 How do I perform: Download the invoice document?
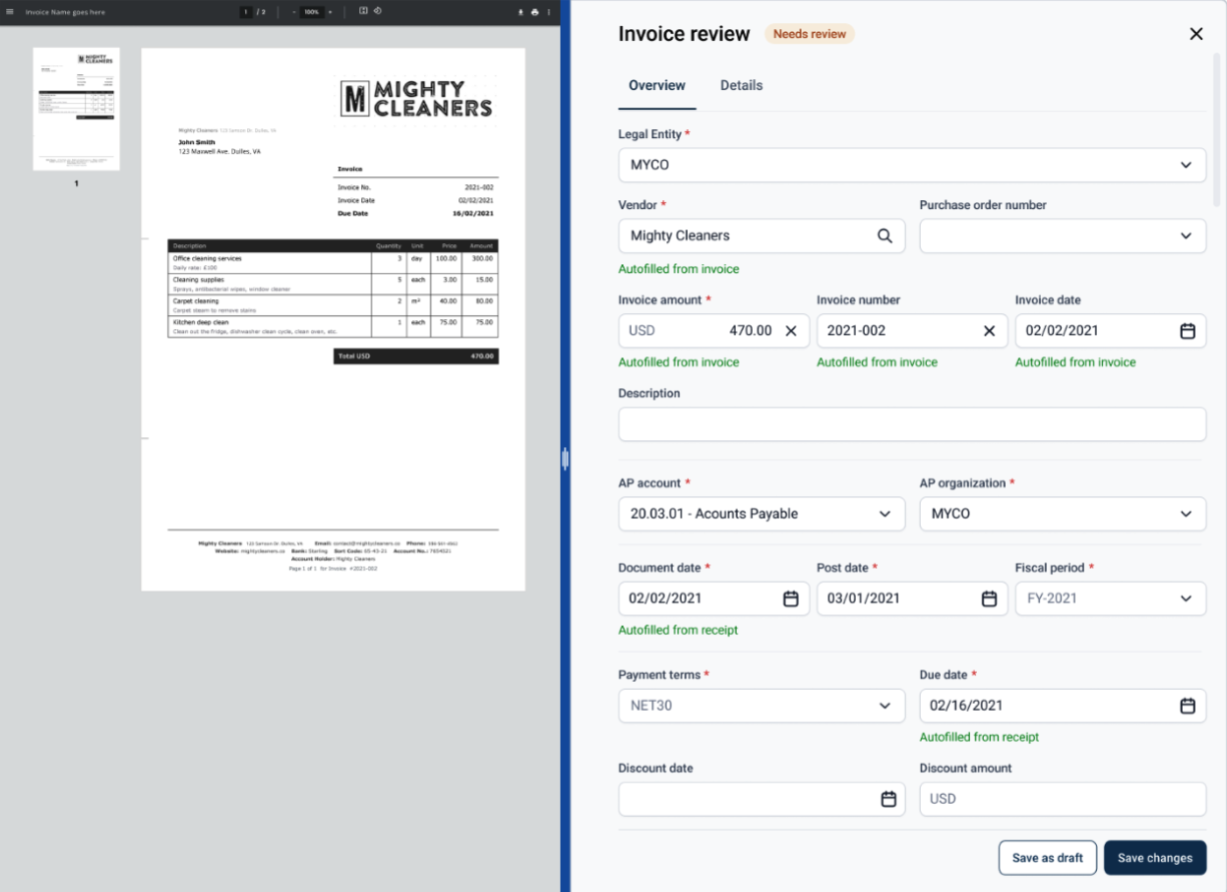pos(522,11)
